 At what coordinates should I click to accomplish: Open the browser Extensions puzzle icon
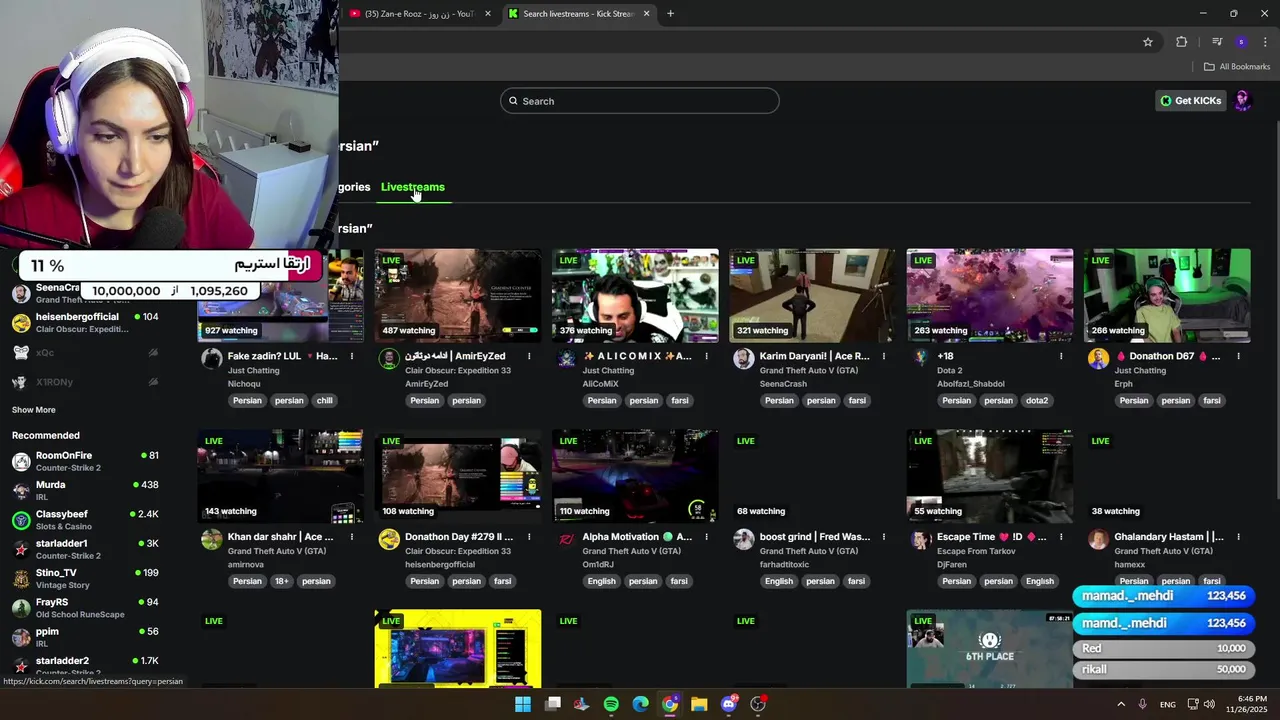tap(1182, 42)
